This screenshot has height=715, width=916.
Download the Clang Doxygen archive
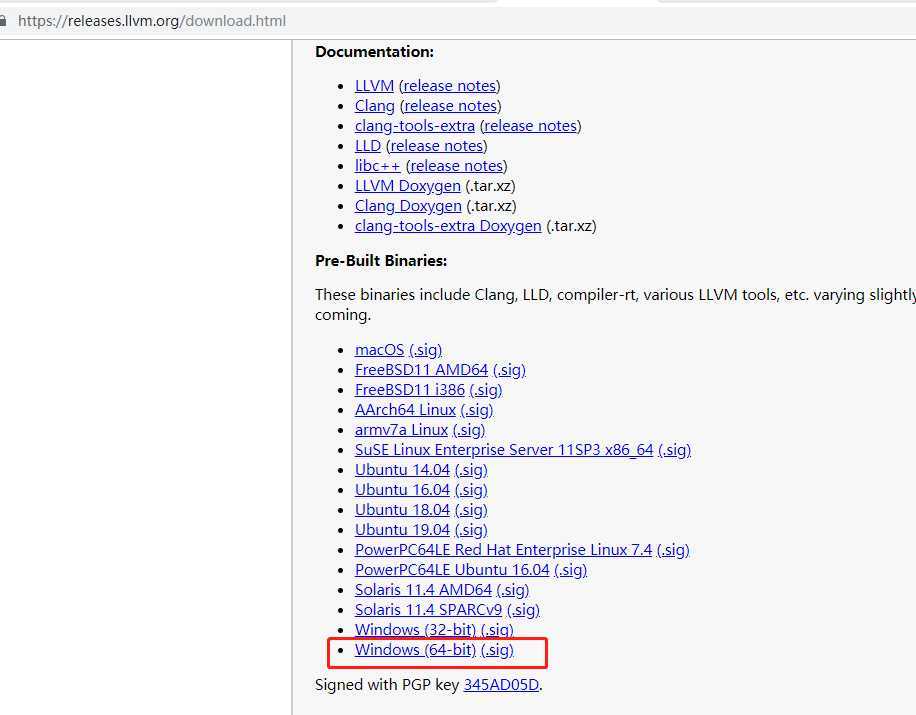[408, 206]
